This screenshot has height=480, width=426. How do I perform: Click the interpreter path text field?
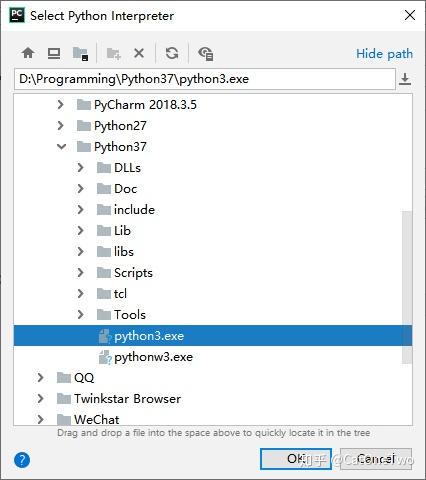coord(205,79)
